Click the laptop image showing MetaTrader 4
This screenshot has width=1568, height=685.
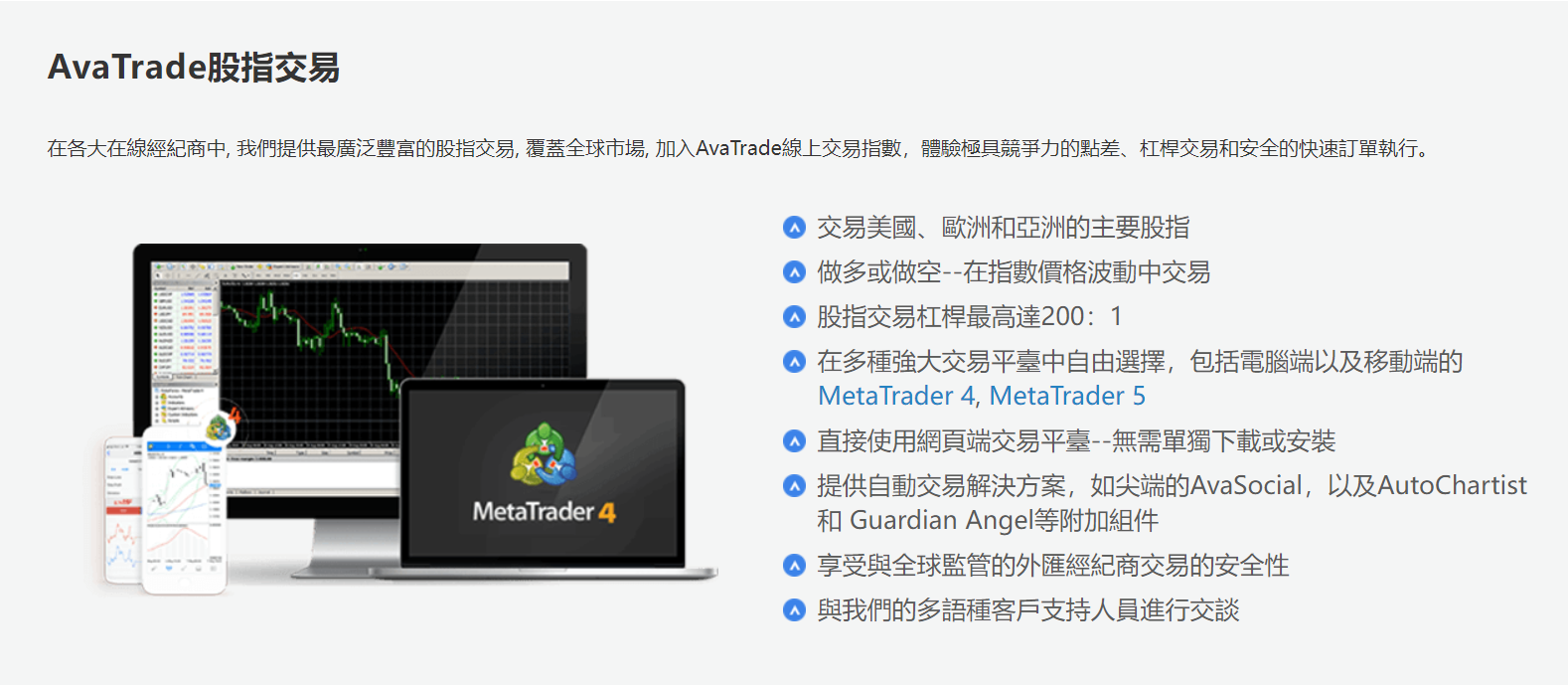[556, 477]
